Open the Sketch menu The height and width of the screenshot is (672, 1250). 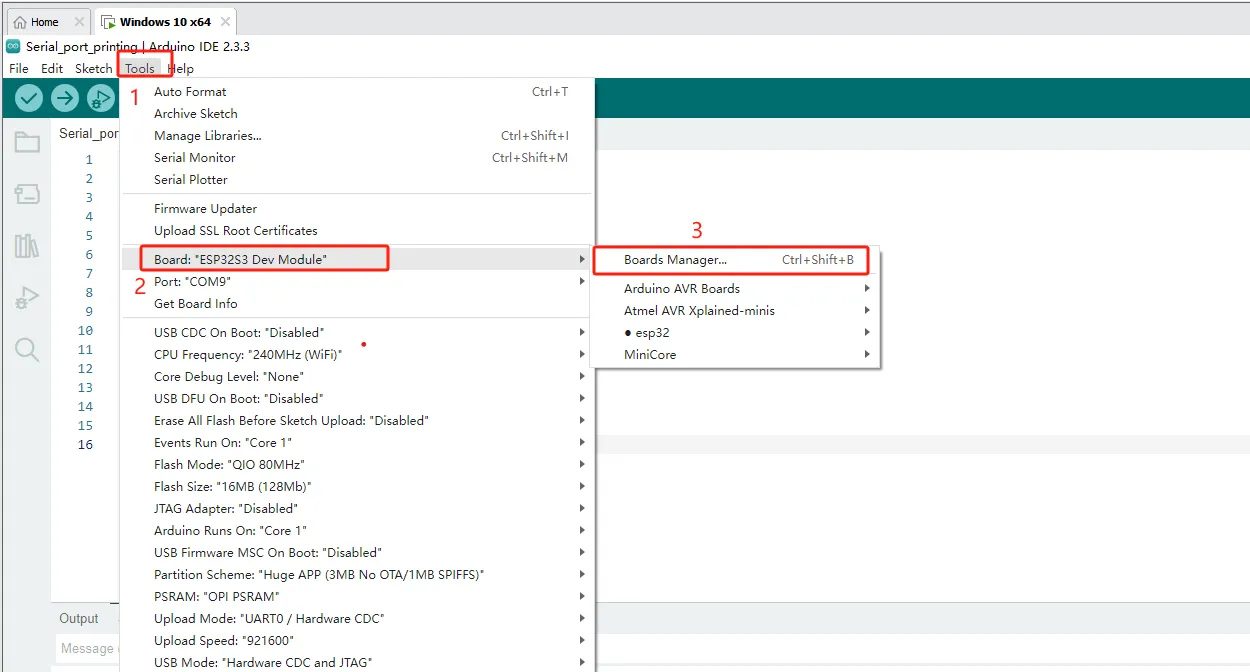pos(94,68)
